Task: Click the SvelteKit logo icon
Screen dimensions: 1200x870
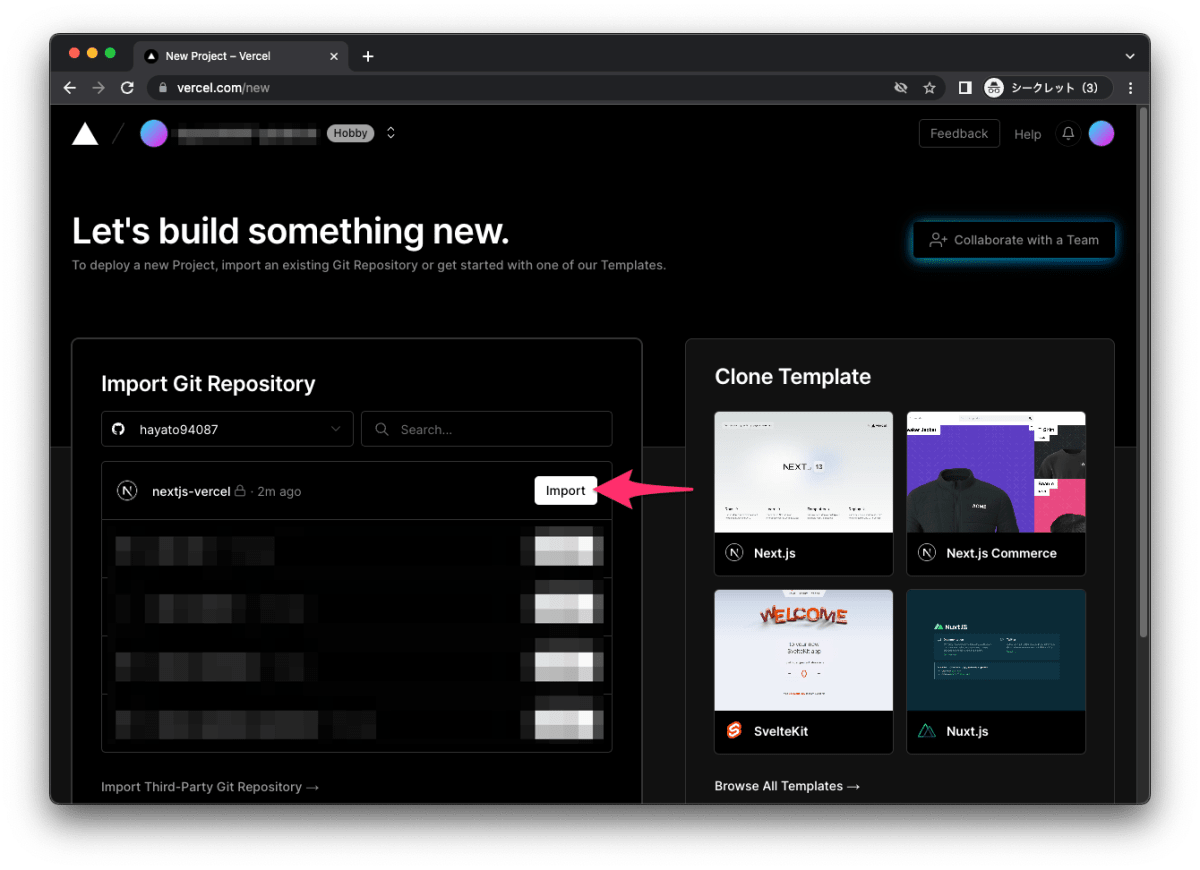Action: tap(734, 731)
